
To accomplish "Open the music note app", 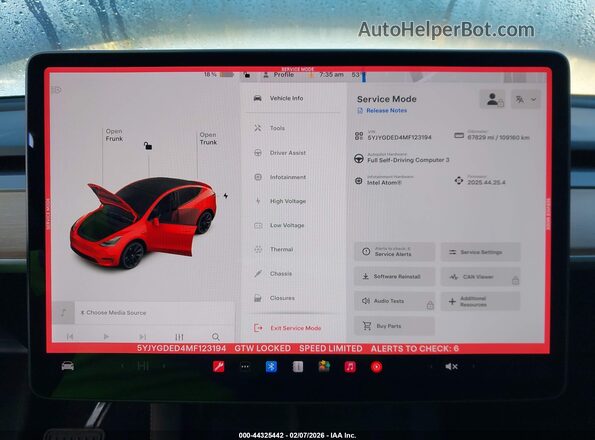I will click(x=350, y=366).
